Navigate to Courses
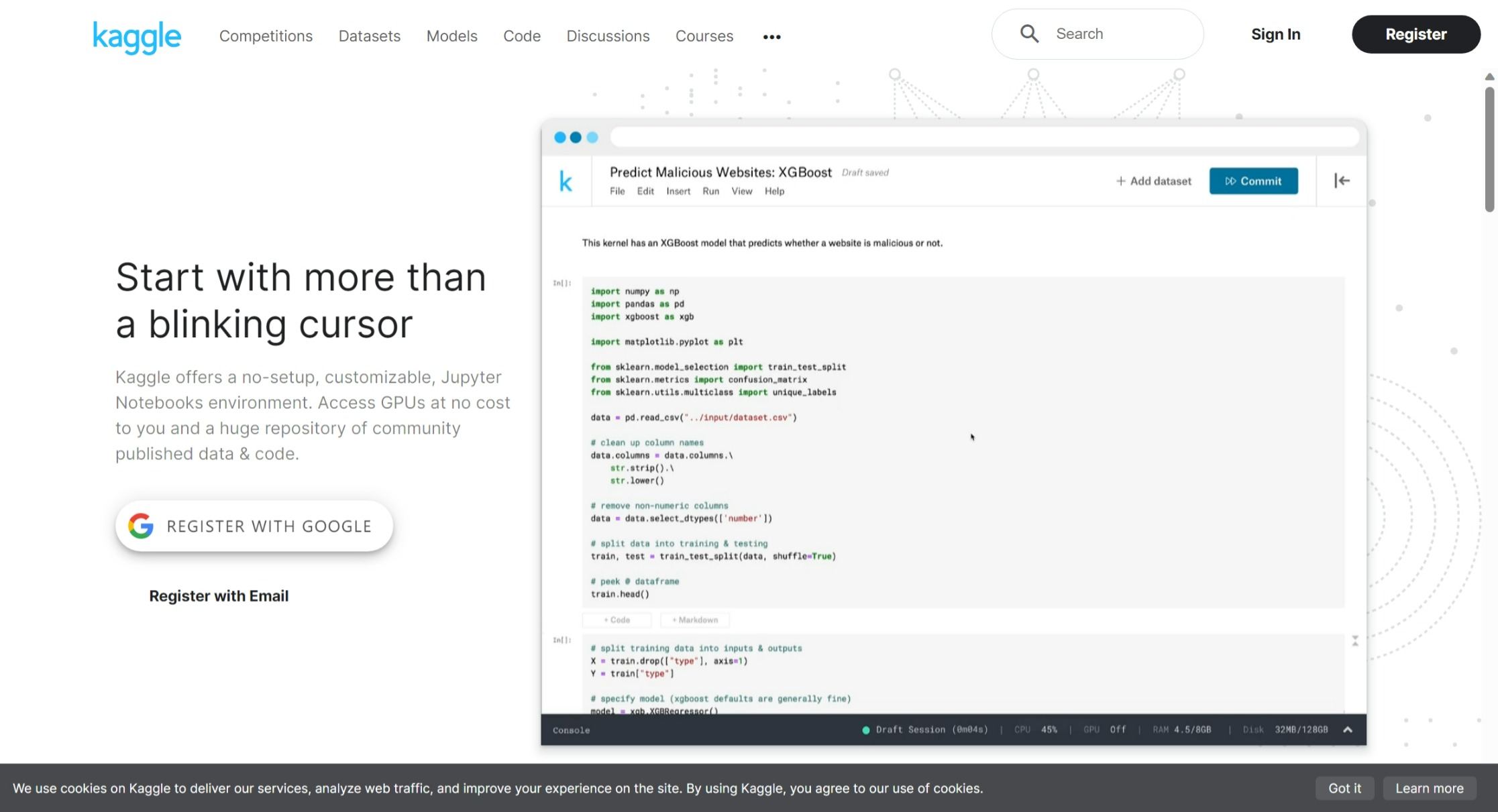 [704, 36]
